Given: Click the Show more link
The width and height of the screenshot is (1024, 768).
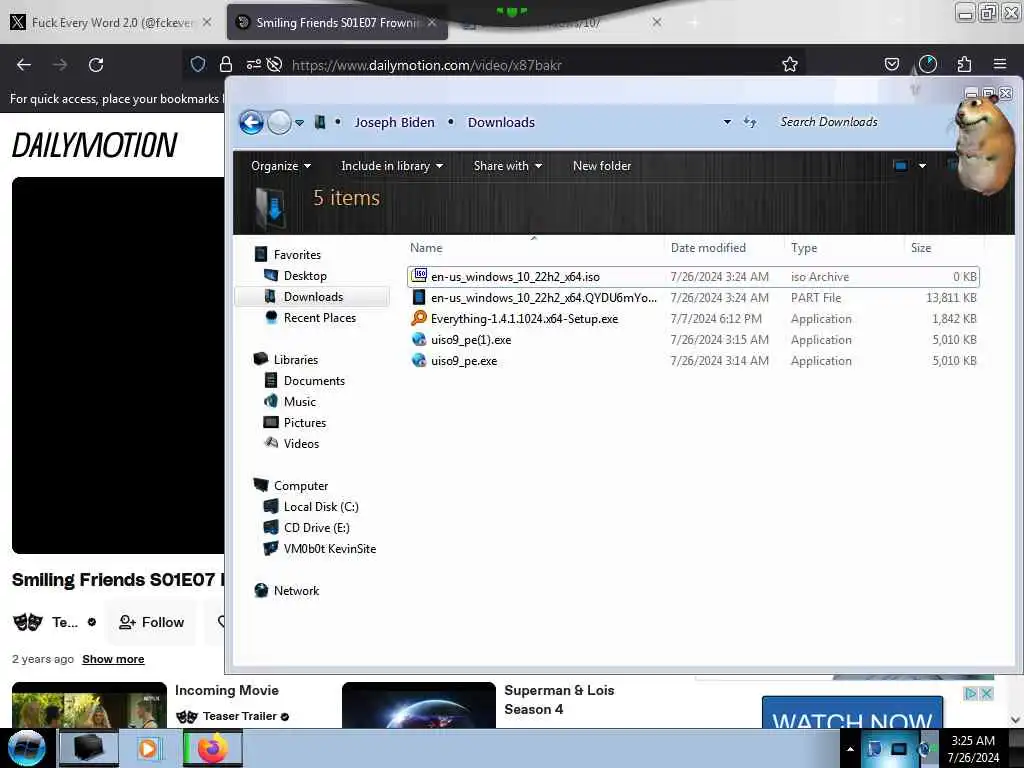Looking at the screenshot, I should [x=113, y=659].
